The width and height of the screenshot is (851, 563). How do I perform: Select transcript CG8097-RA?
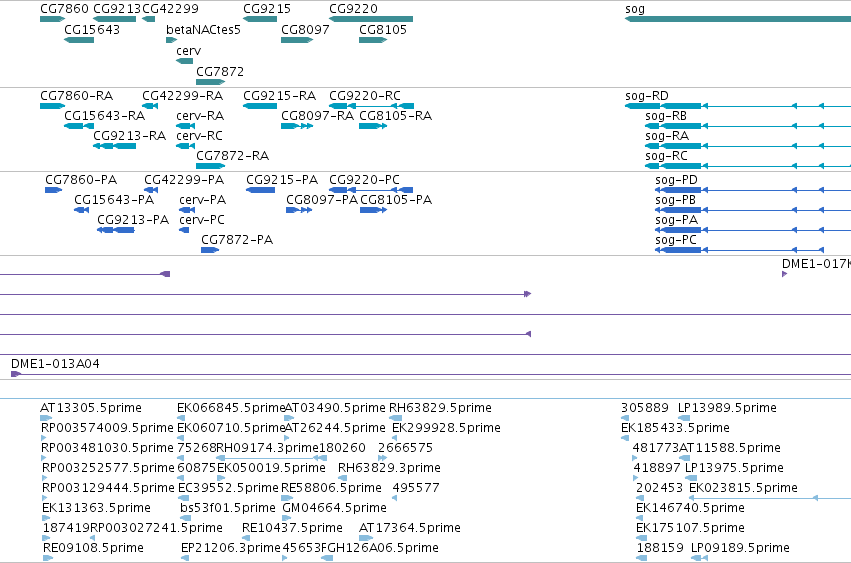click(x=317, y=116)
